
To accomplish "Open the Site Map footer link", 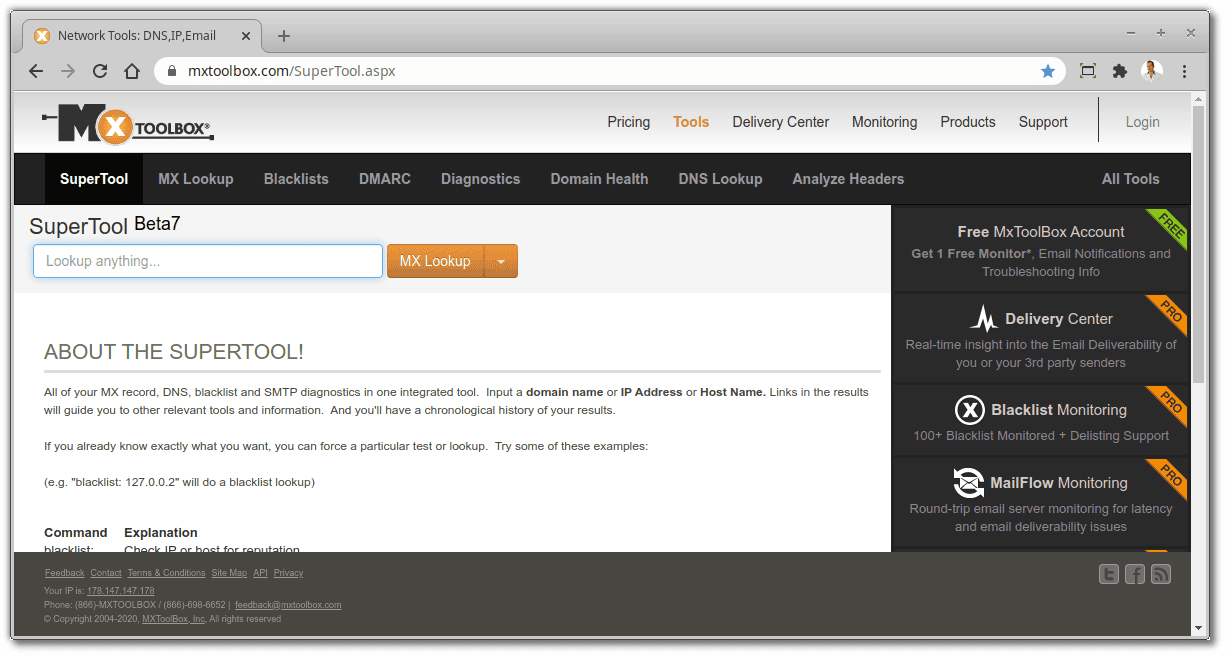I will 229,573.
